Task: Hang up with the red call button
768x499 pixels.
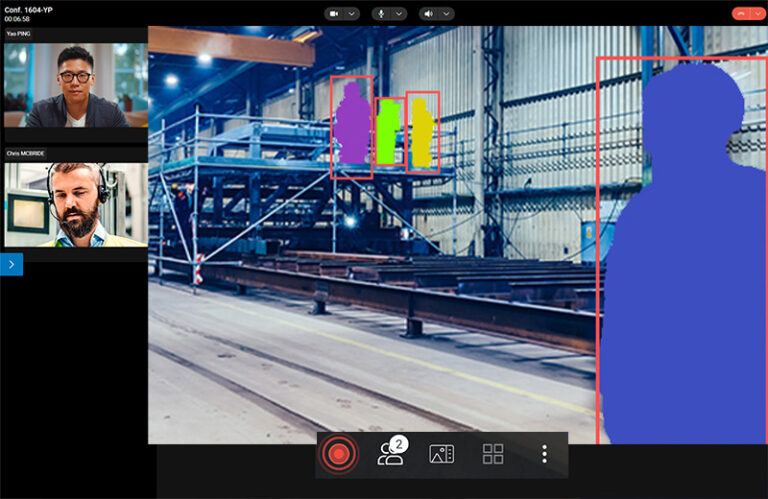Action: (x=739, y=14)
